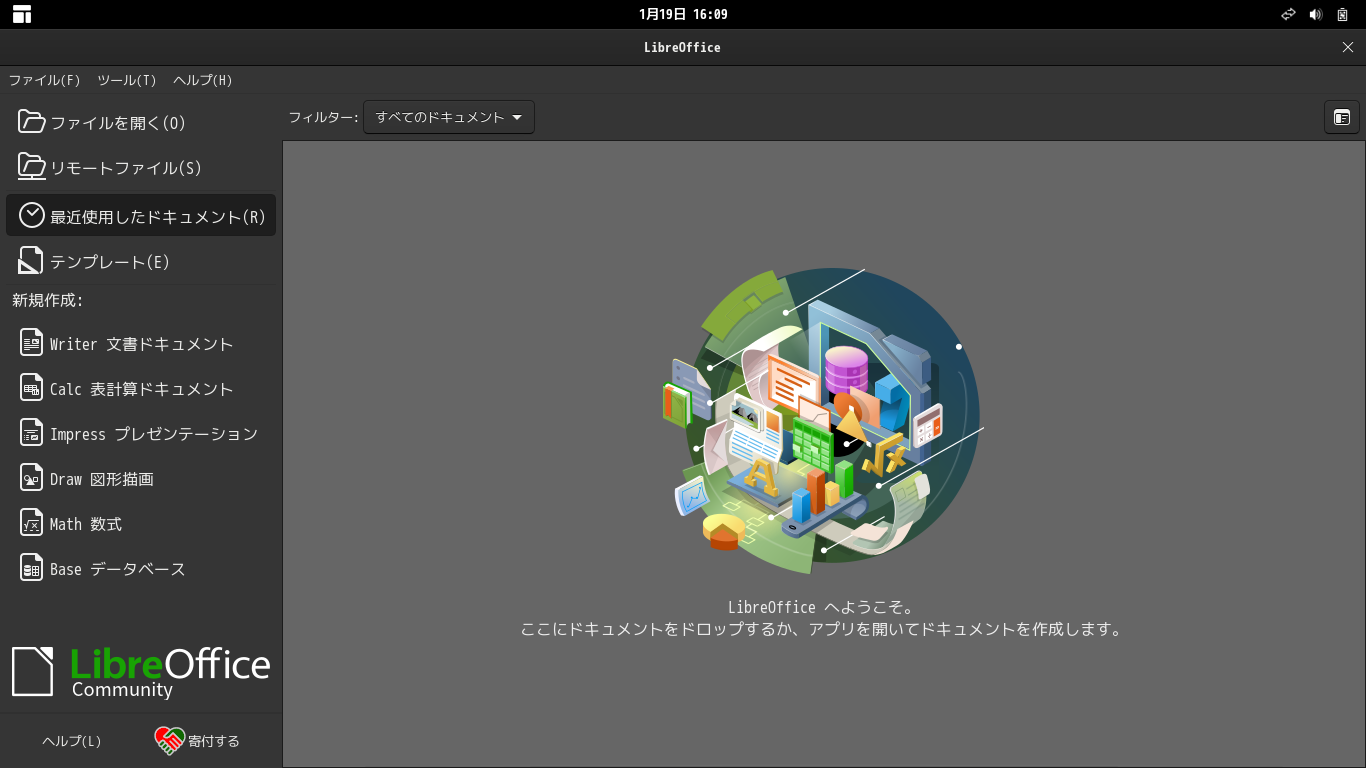1366x768 pixels.
Task: Click the 寄付する donate button
Action: 197,741
